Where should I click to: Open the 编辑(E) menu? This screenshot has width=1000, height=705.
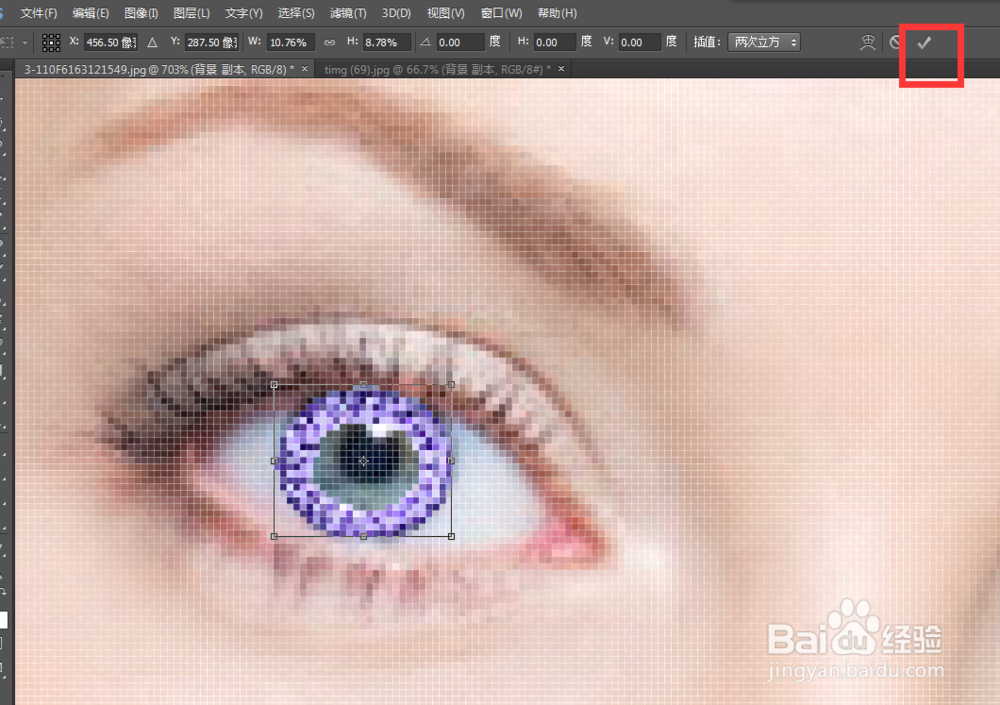pos(91,13)
